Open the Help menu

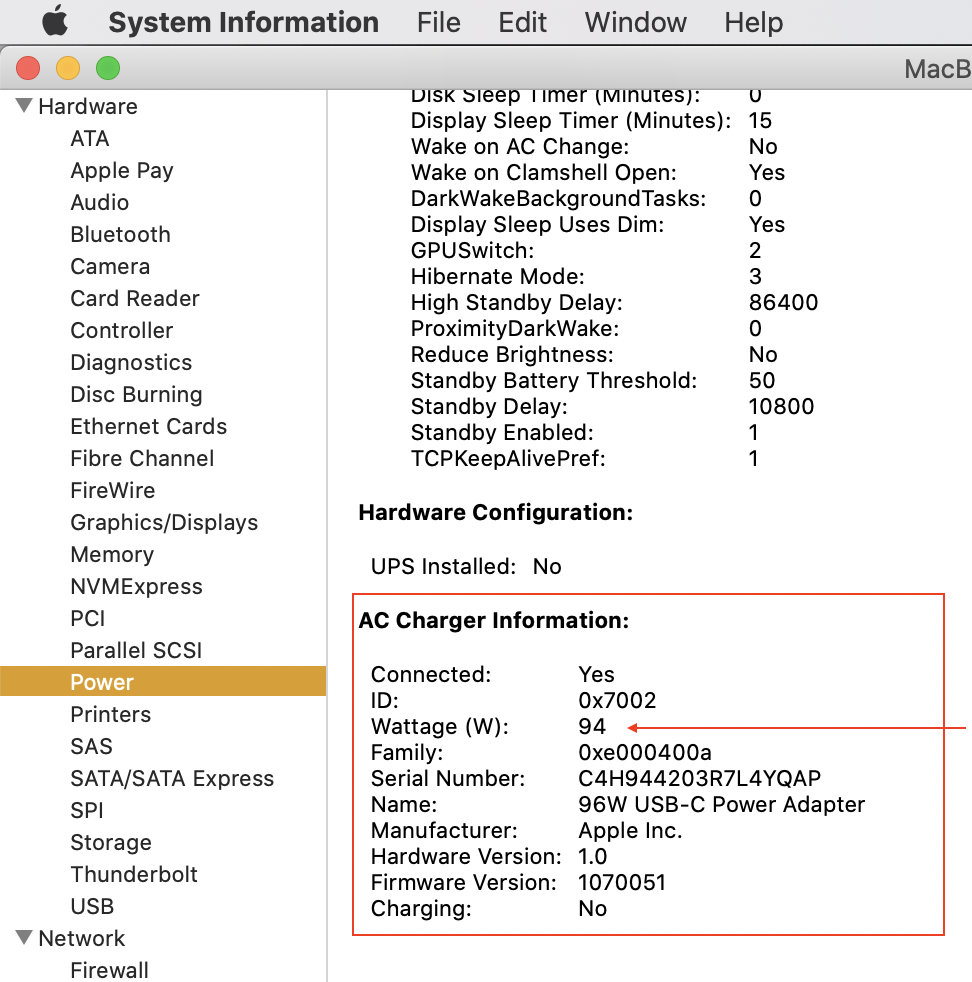[x=752, y=22]
